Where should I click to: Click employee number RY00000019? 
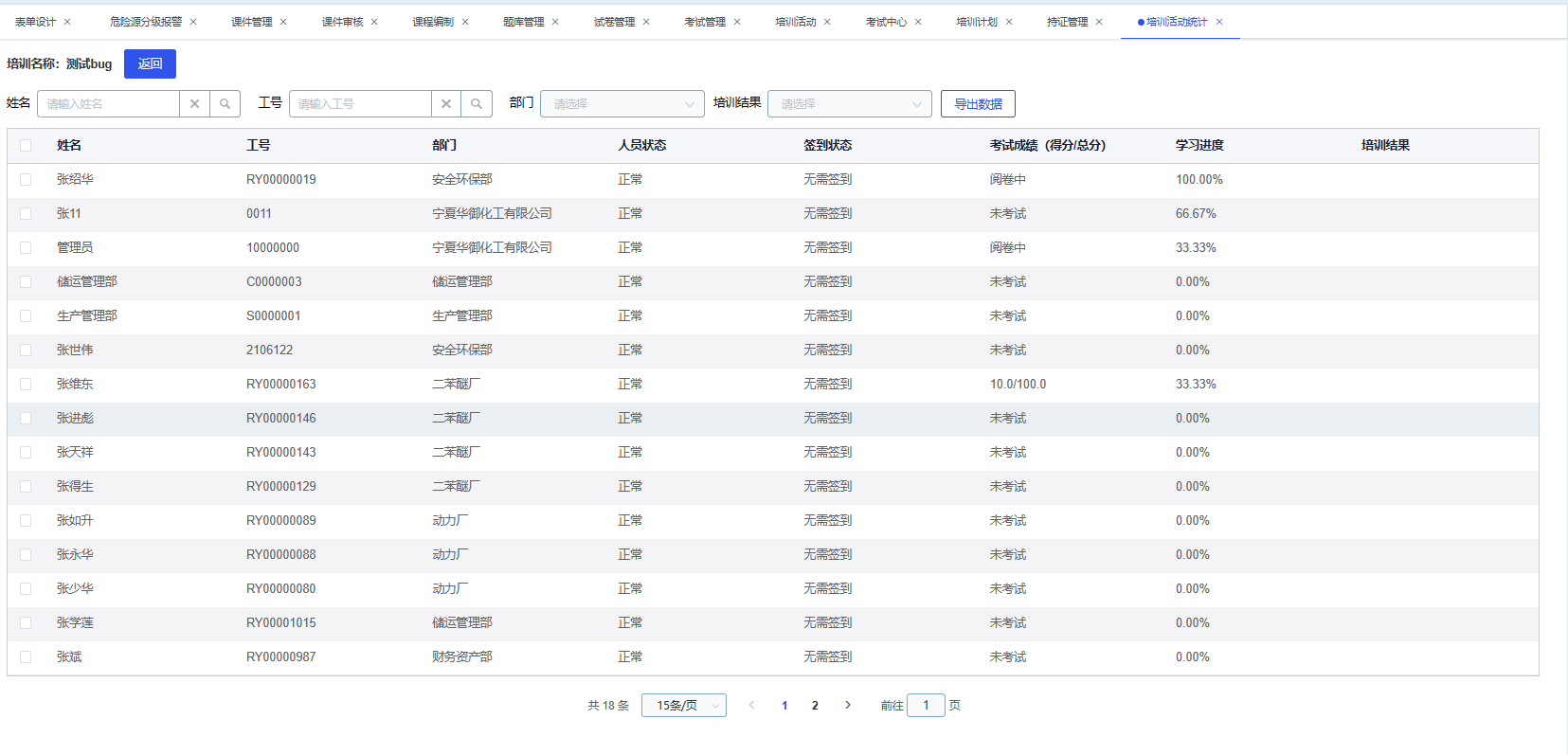(x=281, y=180)
